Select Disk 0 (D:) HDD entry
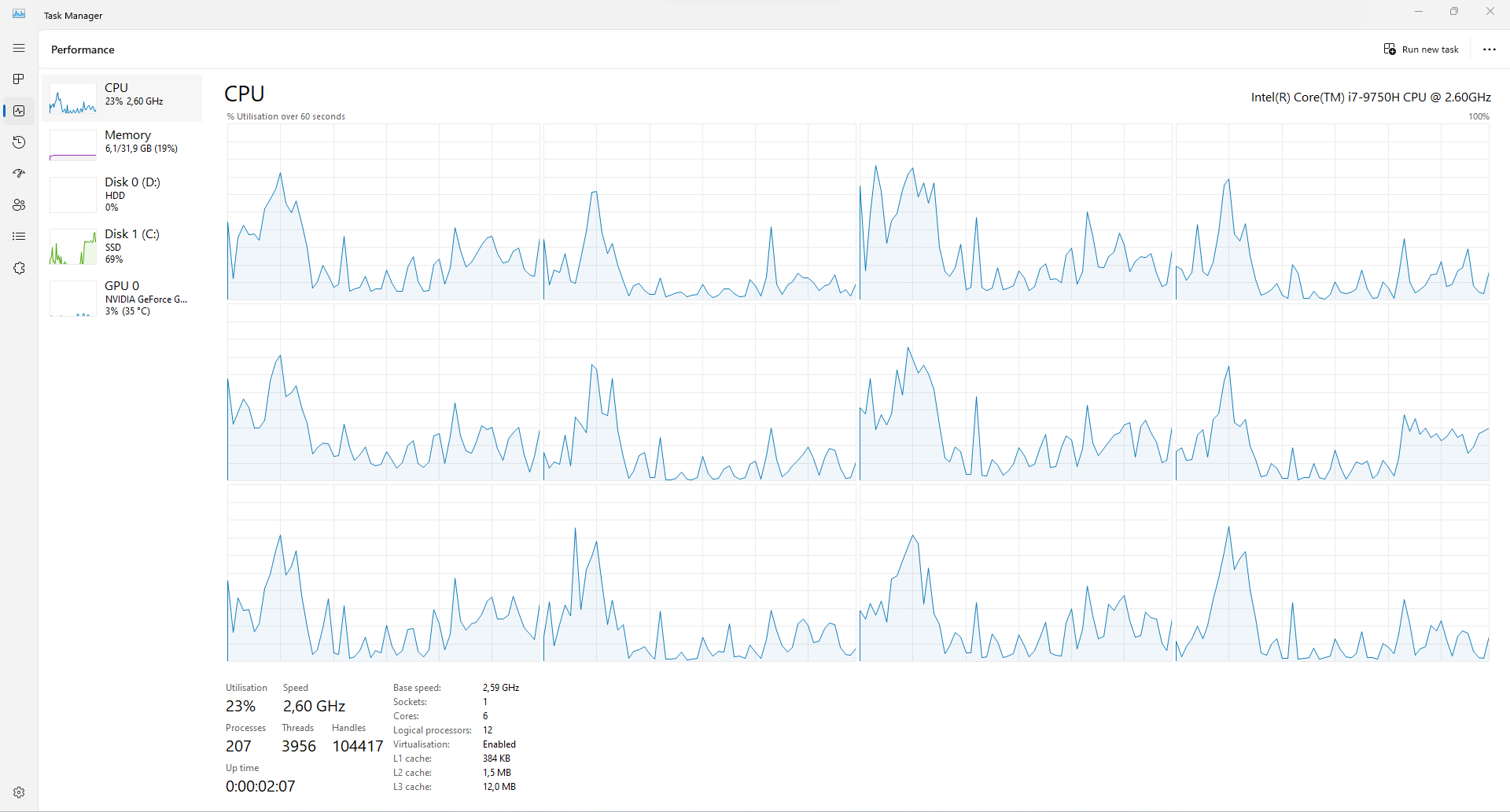Viewport: 1510px width, 812px height. 122,195
